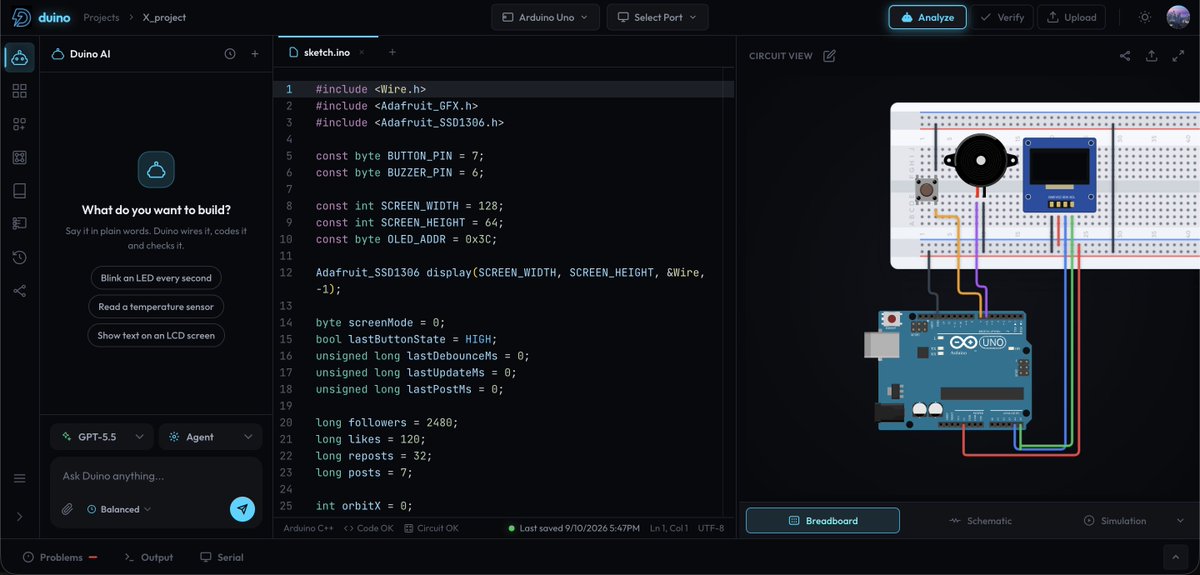Click the 'Ln 1, Col 1' status
The image size is (1200, 575).
pyautogui.click(x=671, y=528)
